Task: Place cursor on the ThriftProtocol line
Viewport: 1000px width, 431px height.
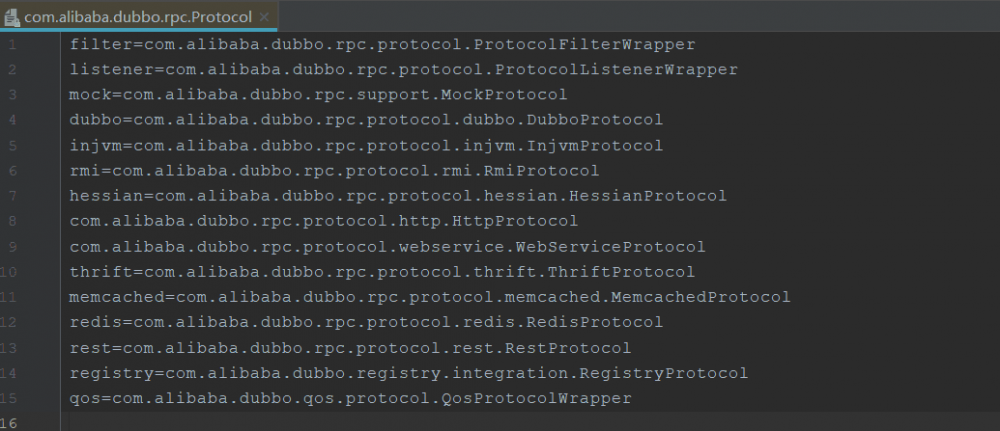Action: coord(382,272)
